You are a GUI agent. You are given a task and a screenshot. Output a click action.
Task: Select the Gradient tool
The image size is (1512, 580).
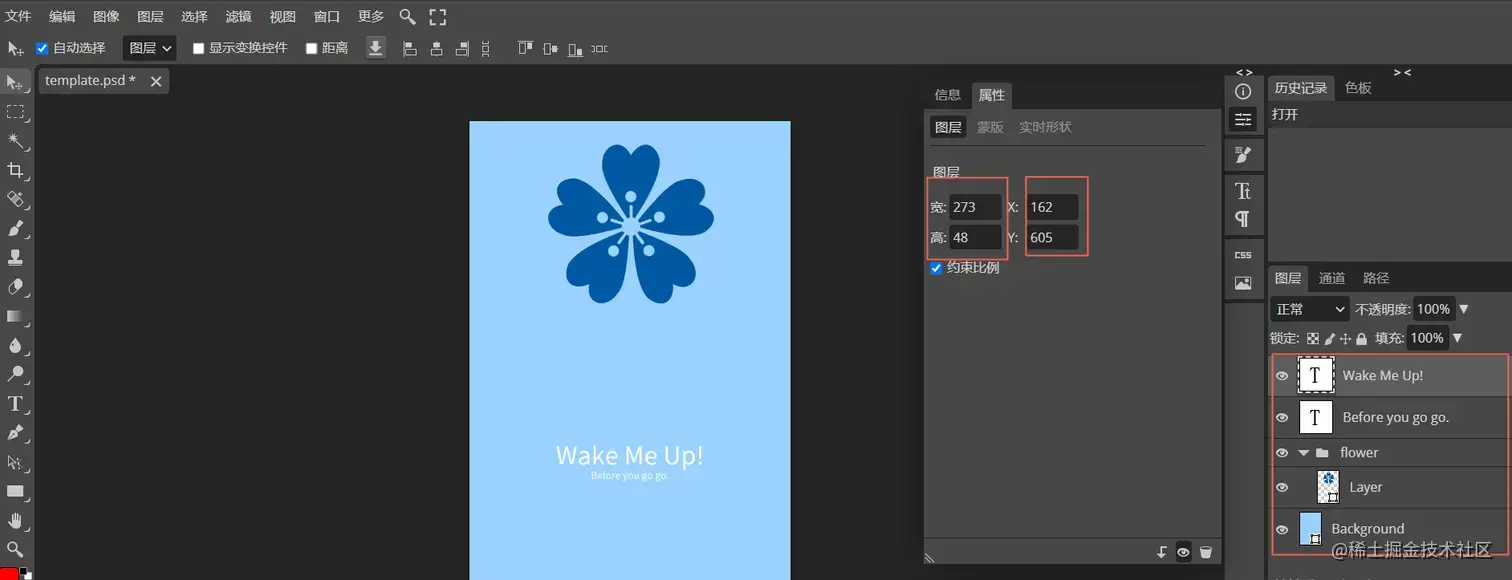pyautogui.click(x=15, y=316)
